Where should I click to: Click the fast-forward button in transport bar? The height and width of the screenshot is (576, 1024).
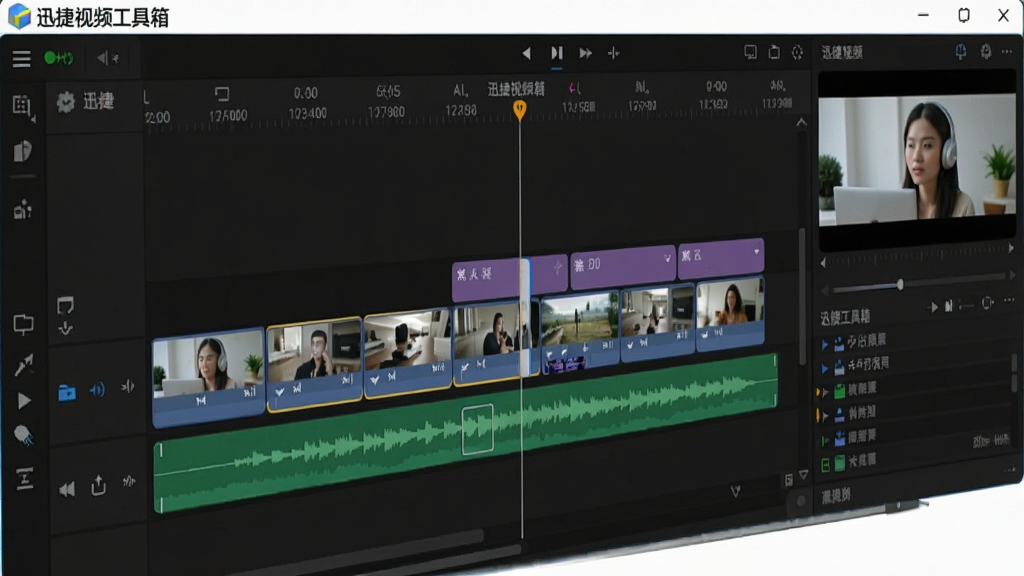coord(585,53)
